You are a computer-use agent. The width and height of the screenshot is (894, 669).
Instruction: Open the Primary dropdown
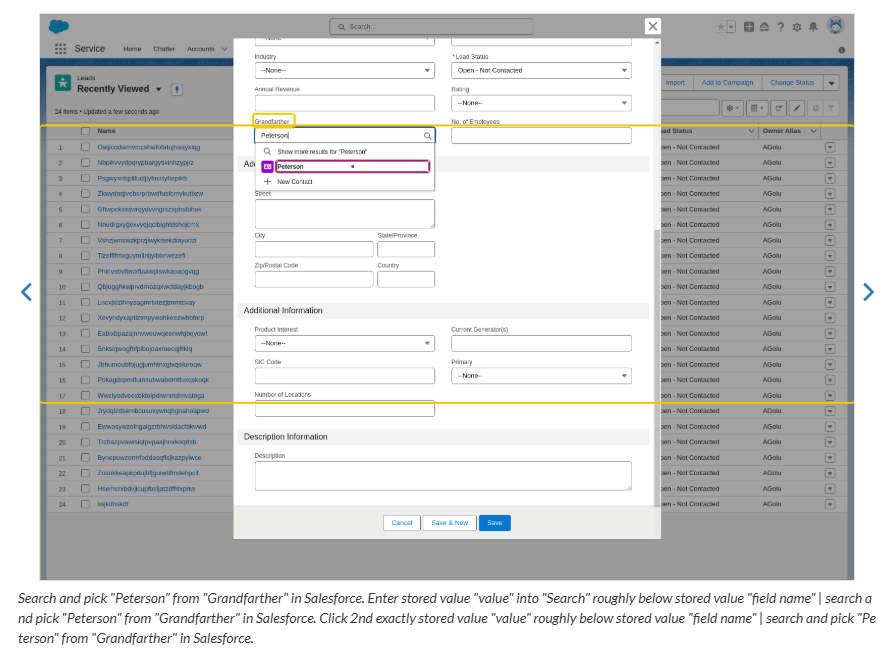coord(541,376)
